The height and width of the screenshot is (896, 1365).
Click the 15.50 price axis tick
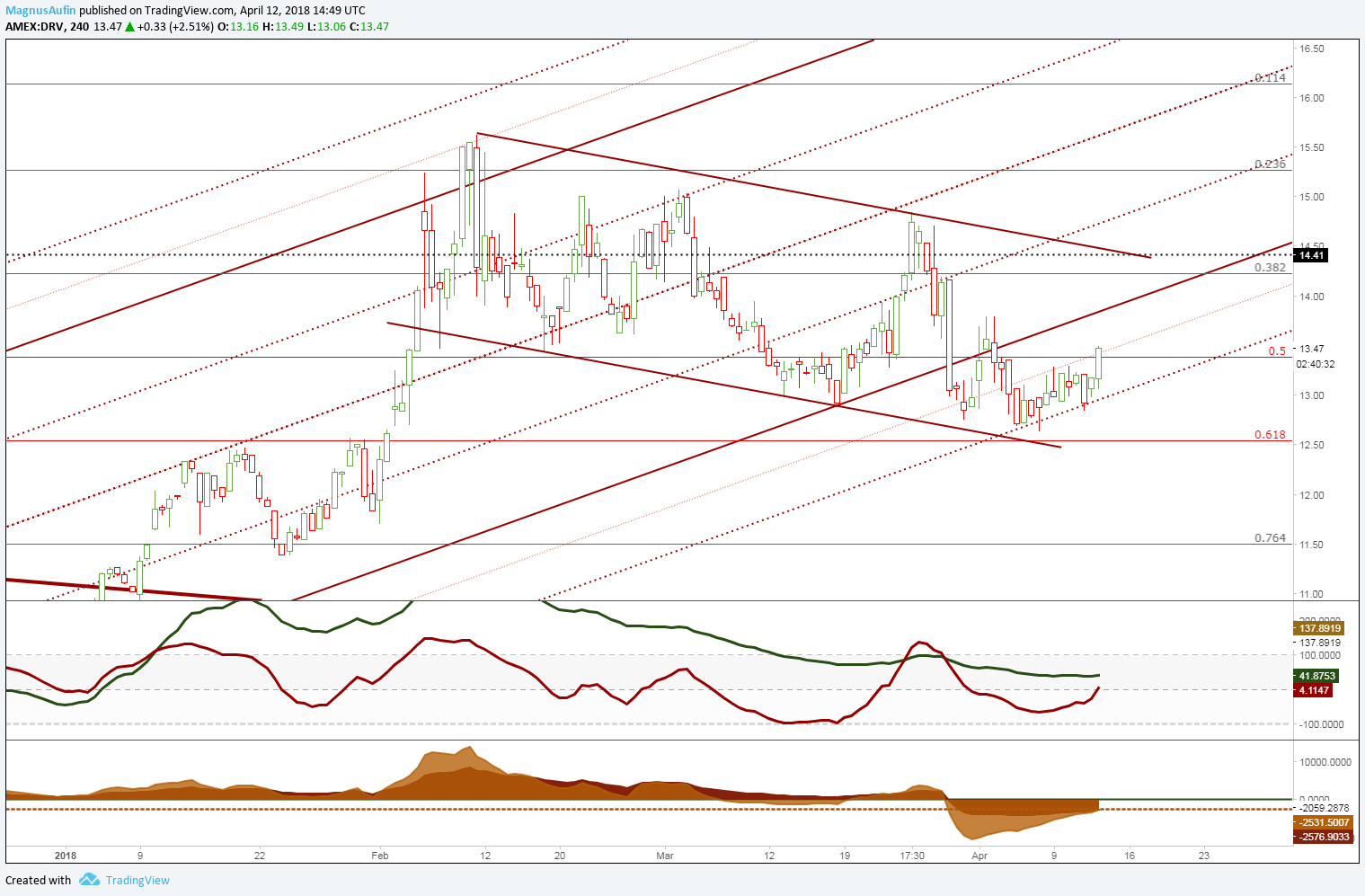(x=1312, y=147)
